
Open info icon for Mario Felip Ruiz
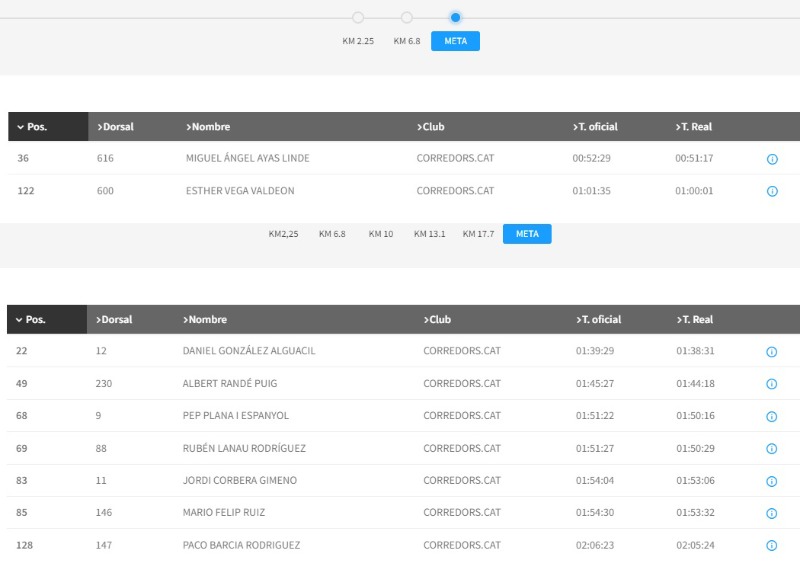click(771, 514)
